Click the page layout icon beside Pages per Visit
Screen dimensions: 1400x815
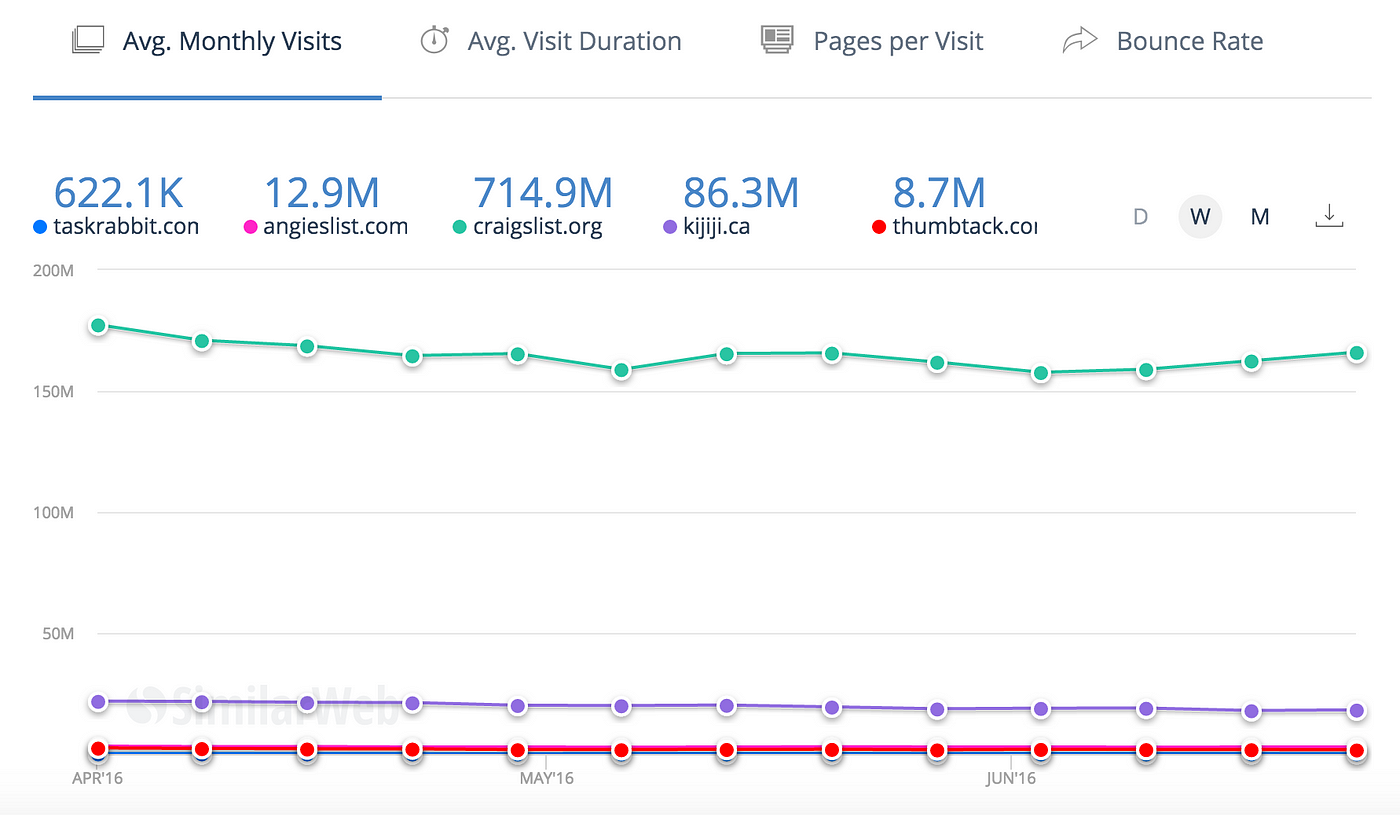[x=777, y=41]
